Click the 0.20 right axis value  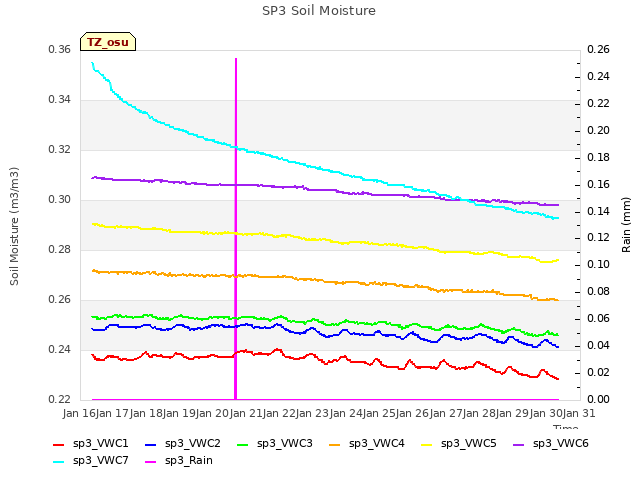coord(598,131)
